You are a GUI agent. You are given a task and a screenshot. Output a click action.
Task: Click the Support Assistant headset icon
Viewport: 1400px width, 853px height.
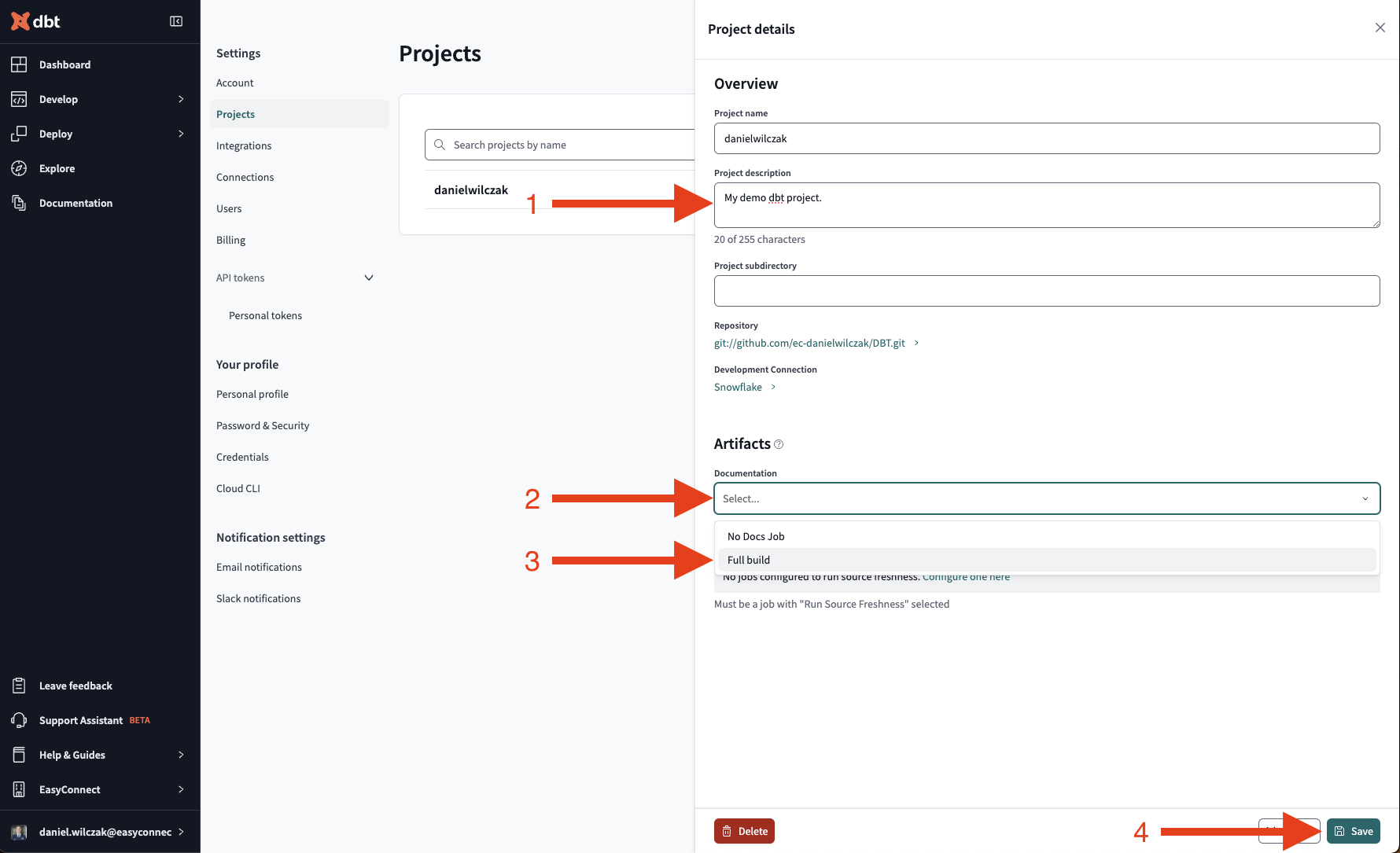[x=19, y=720]
